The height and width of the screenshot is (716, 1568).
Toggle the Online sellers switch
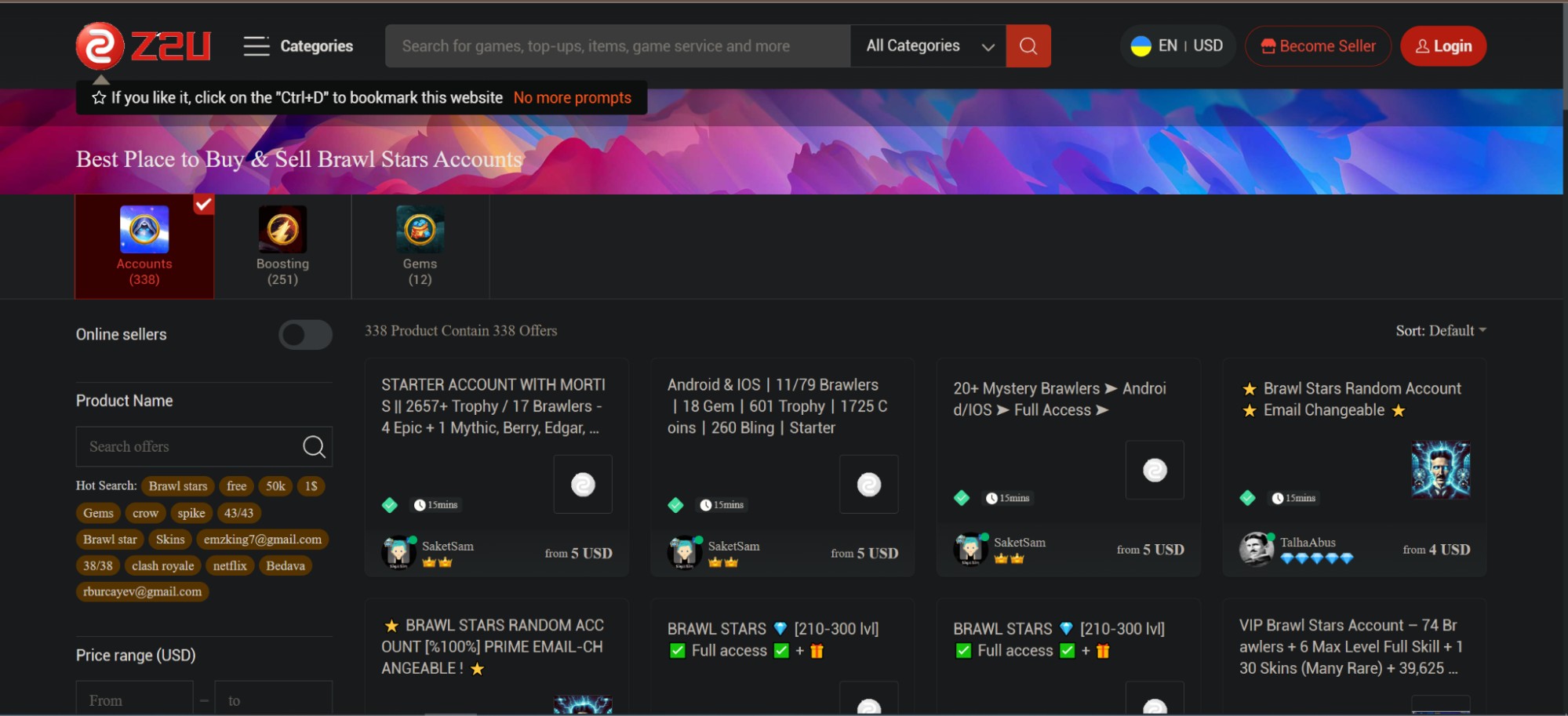(305, 335)
